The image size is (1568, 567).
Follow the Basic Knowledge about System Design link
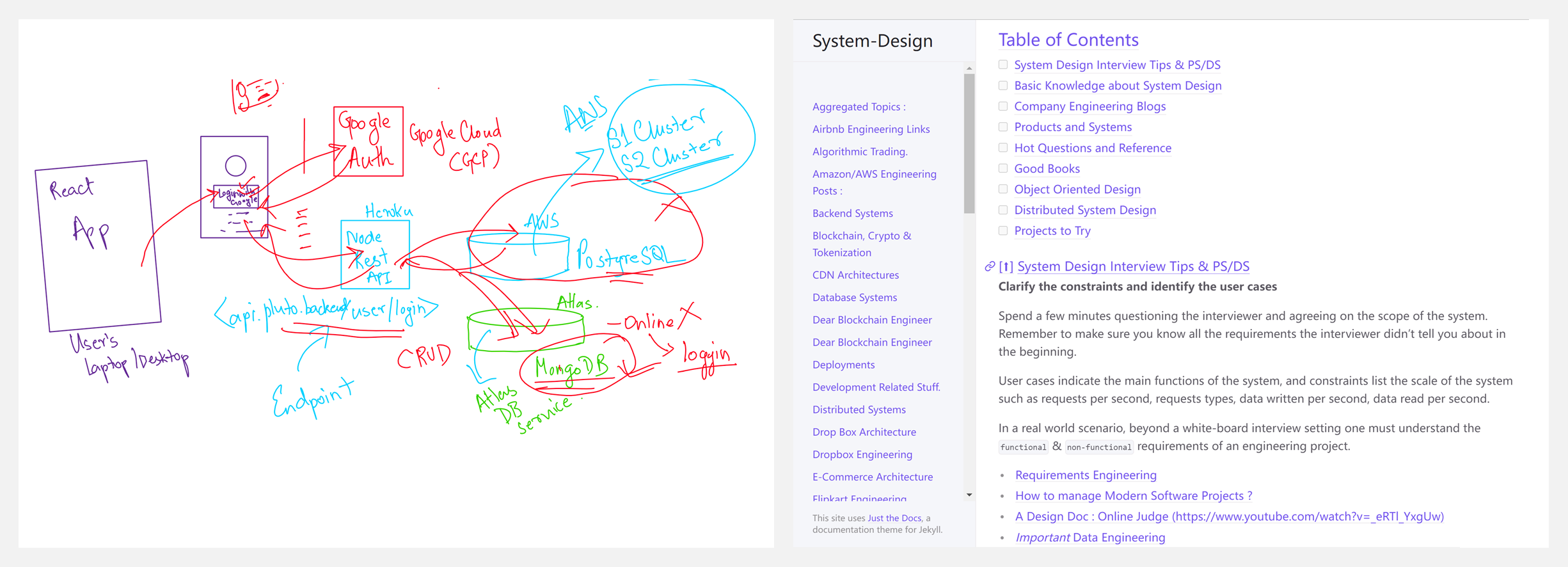[x=1118, y=85]
